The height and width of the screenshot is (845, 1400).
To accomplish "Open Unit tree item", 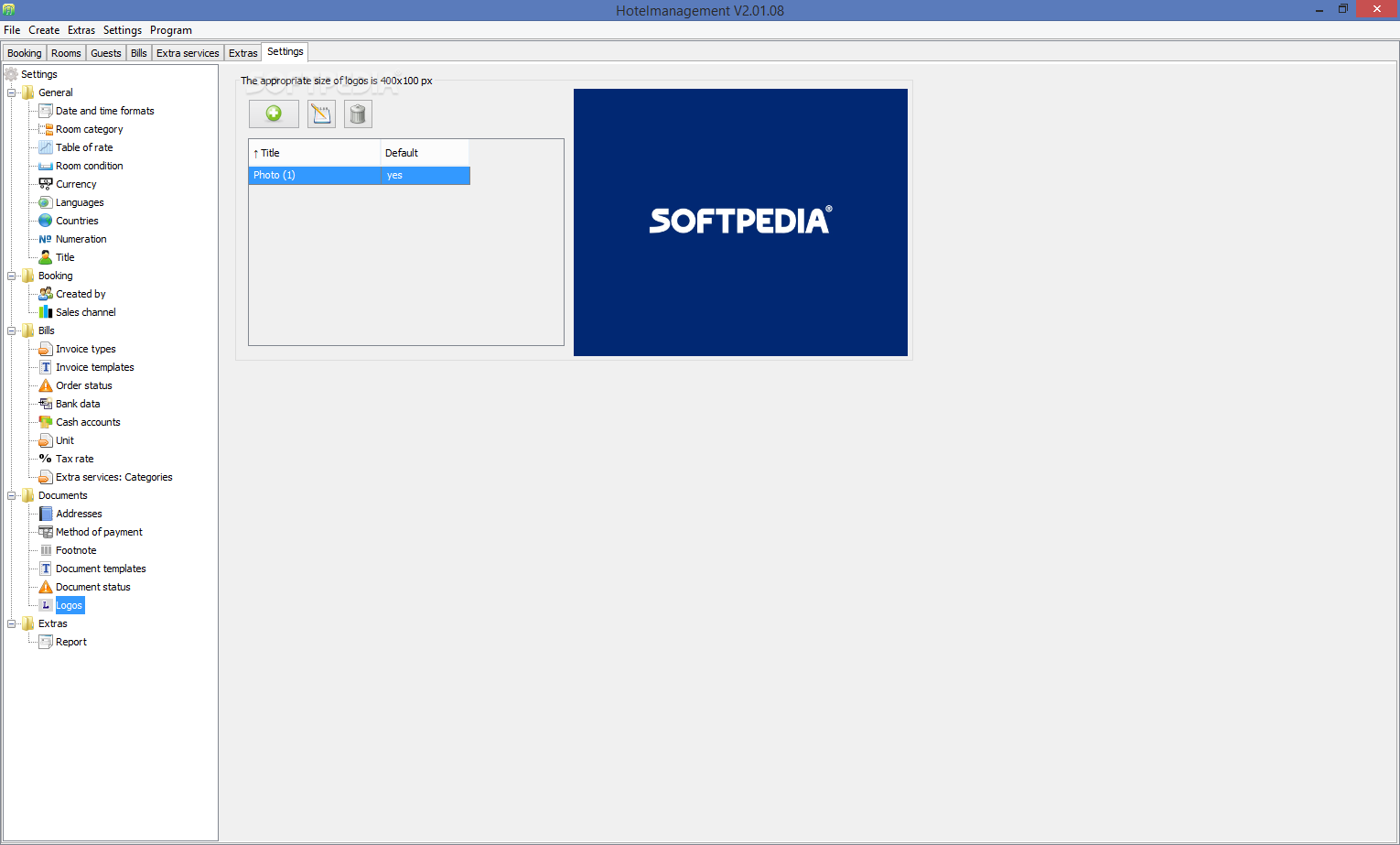I will click(x=65, y=440).
